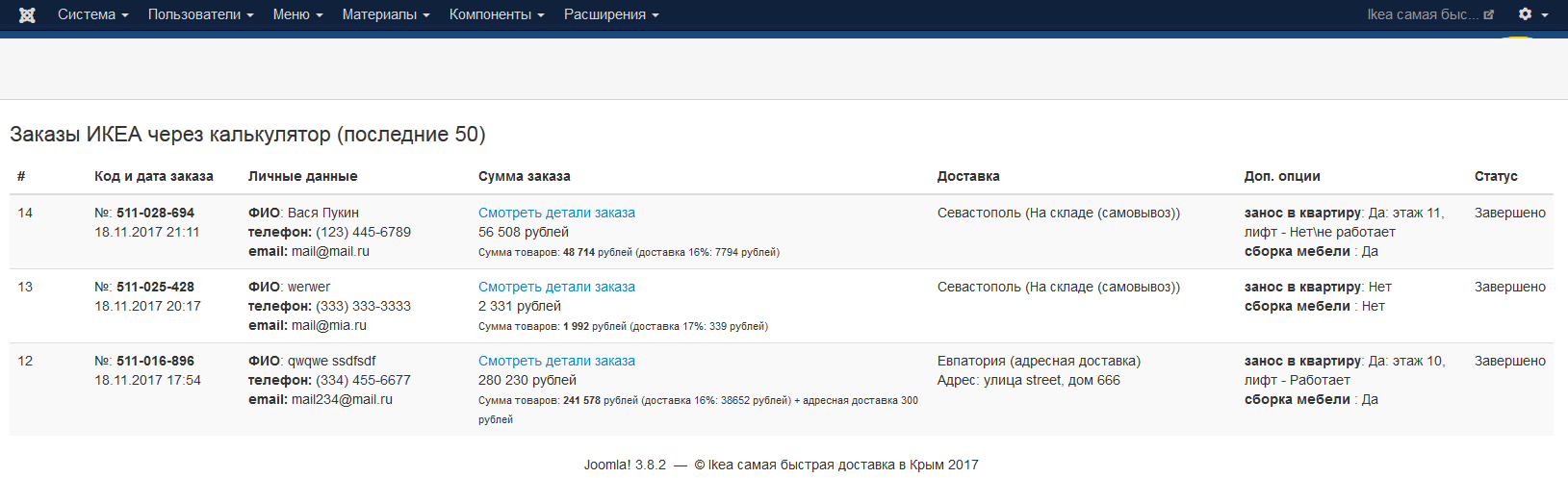Click goods sum '48 714 рублей' line
1568x478 pixels.
click(629, 252)
